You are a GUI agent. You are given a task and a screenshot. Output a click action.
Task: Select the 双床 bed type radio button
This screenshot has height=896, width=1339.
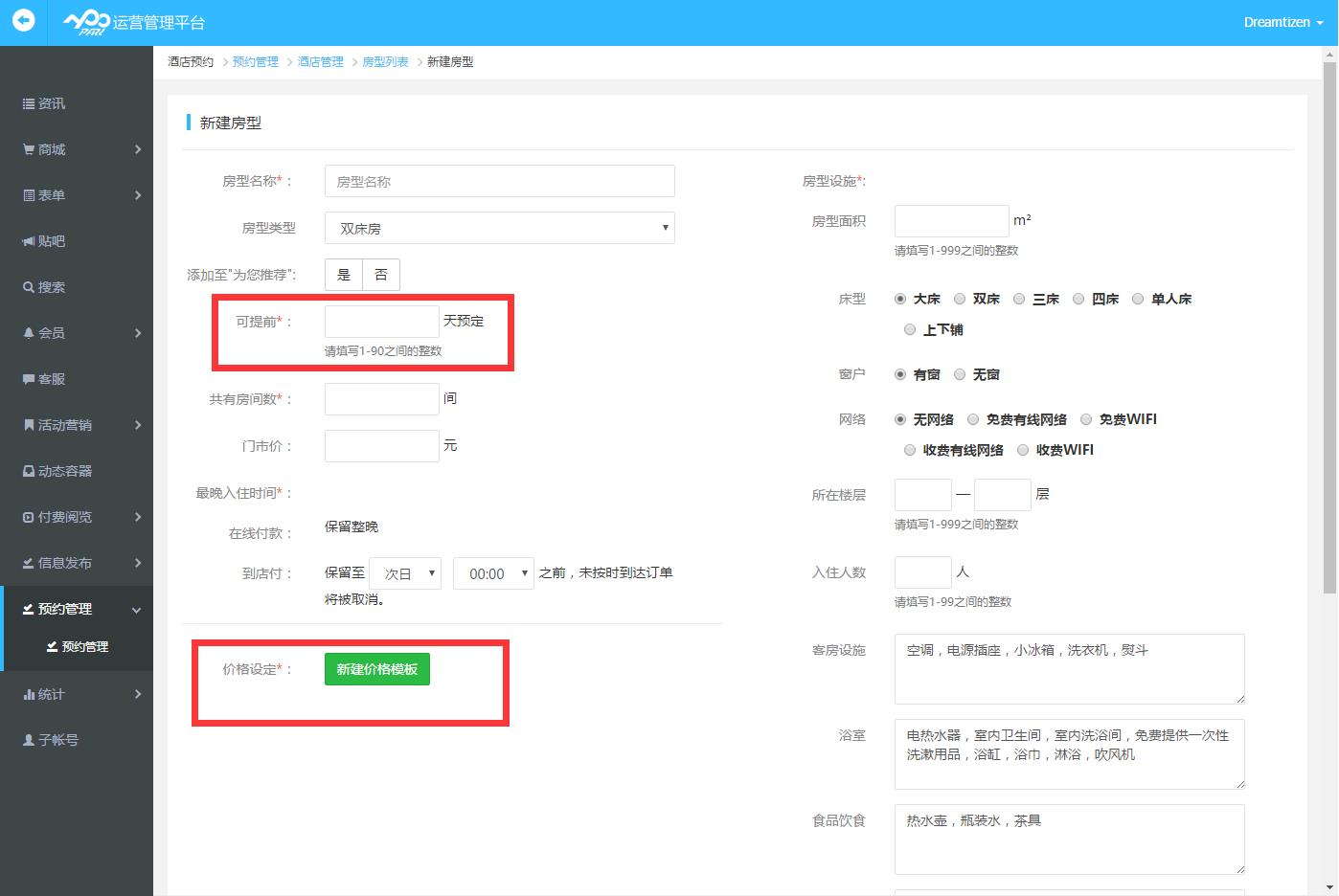[960, 299]
